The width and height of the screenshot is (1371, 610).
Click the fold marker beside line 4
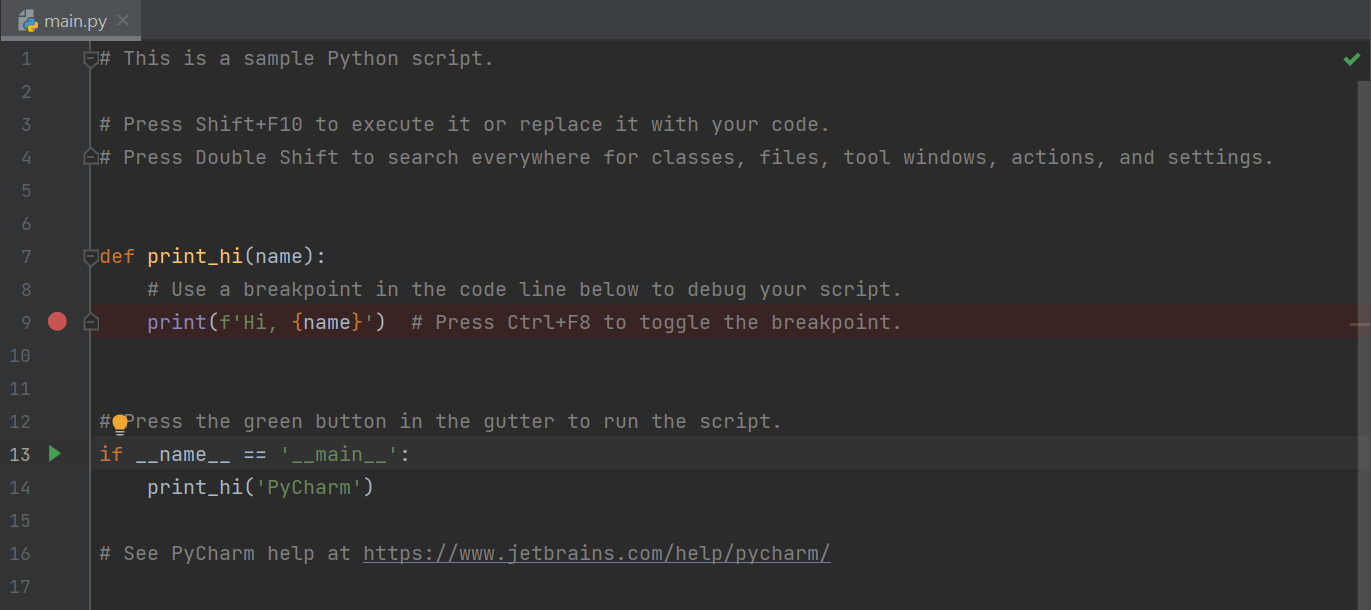[x=89, y=156]
